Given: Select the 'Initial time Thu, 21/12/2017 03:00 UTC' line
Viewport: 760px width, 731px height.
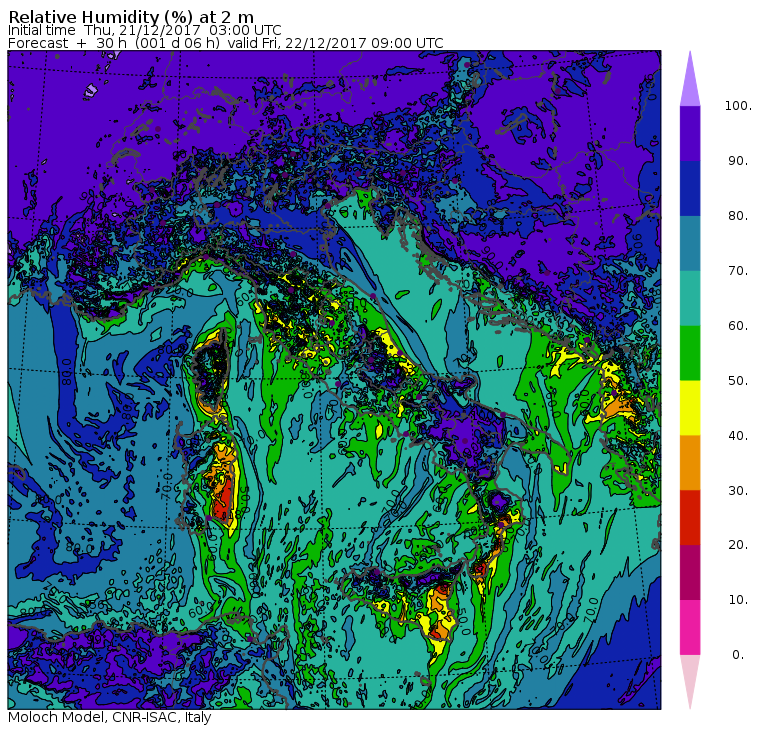Looking at the screenshot, I should click(x=144, y=31).
